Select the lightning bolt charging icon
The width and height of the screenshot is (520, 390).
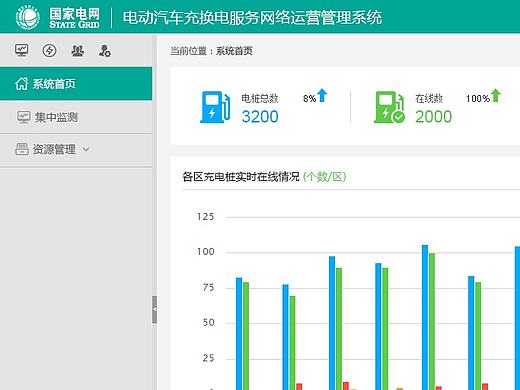[x=49, y=51]
